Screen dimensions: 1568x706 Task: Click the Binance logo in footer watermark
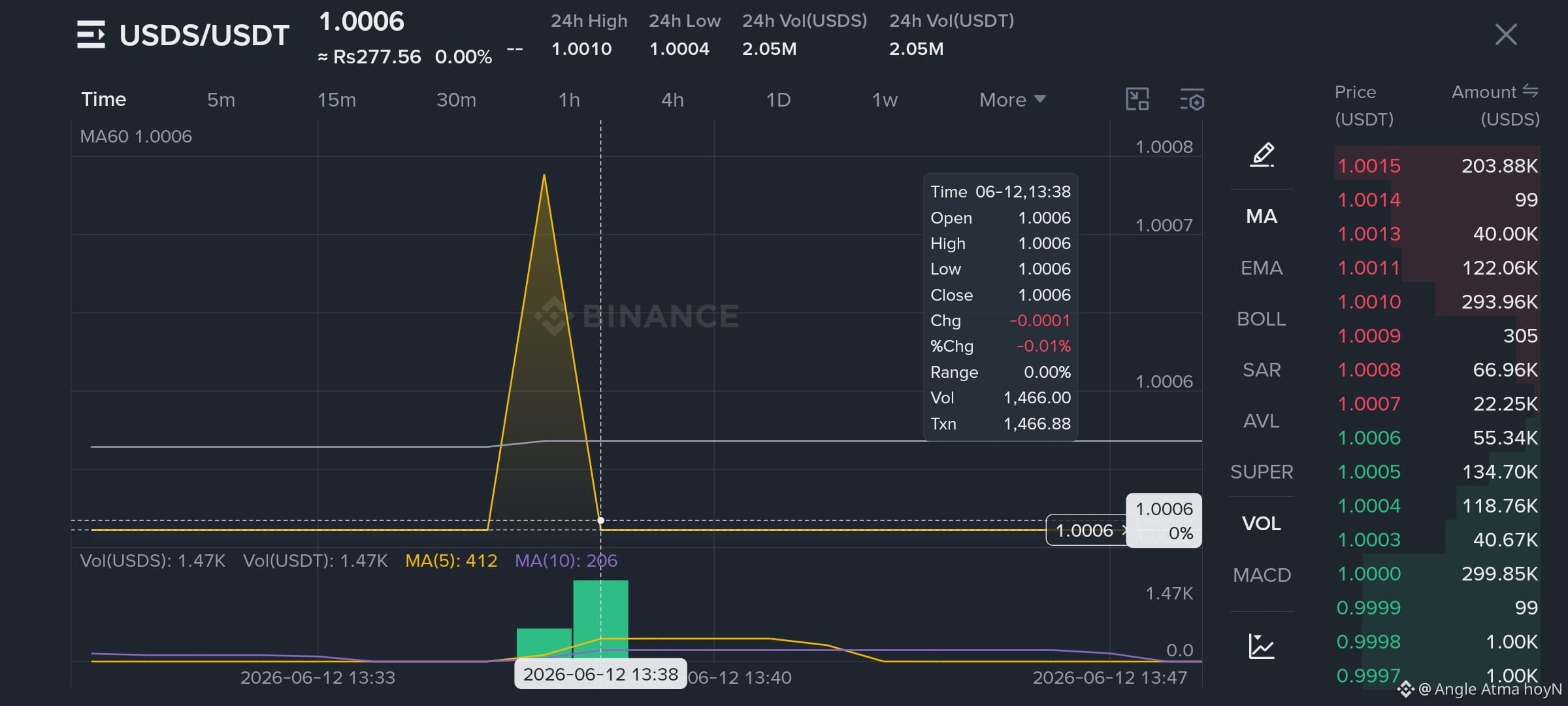1406,689
